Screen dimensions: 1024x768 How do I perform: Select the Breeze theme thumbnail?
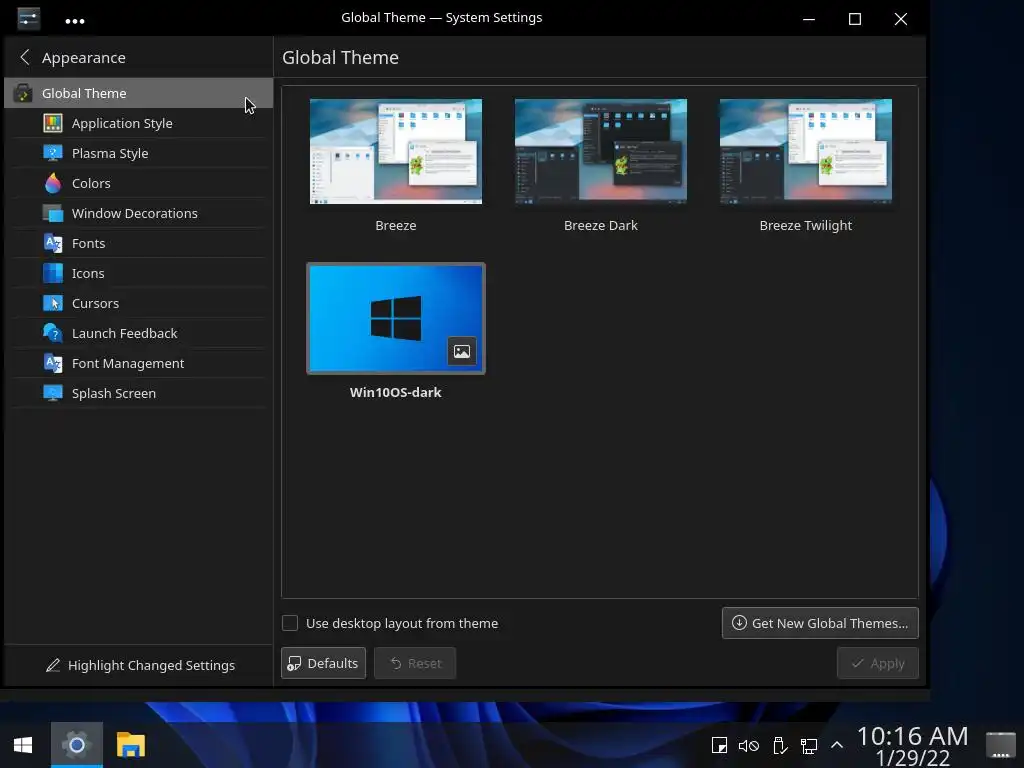coord(396,152)
